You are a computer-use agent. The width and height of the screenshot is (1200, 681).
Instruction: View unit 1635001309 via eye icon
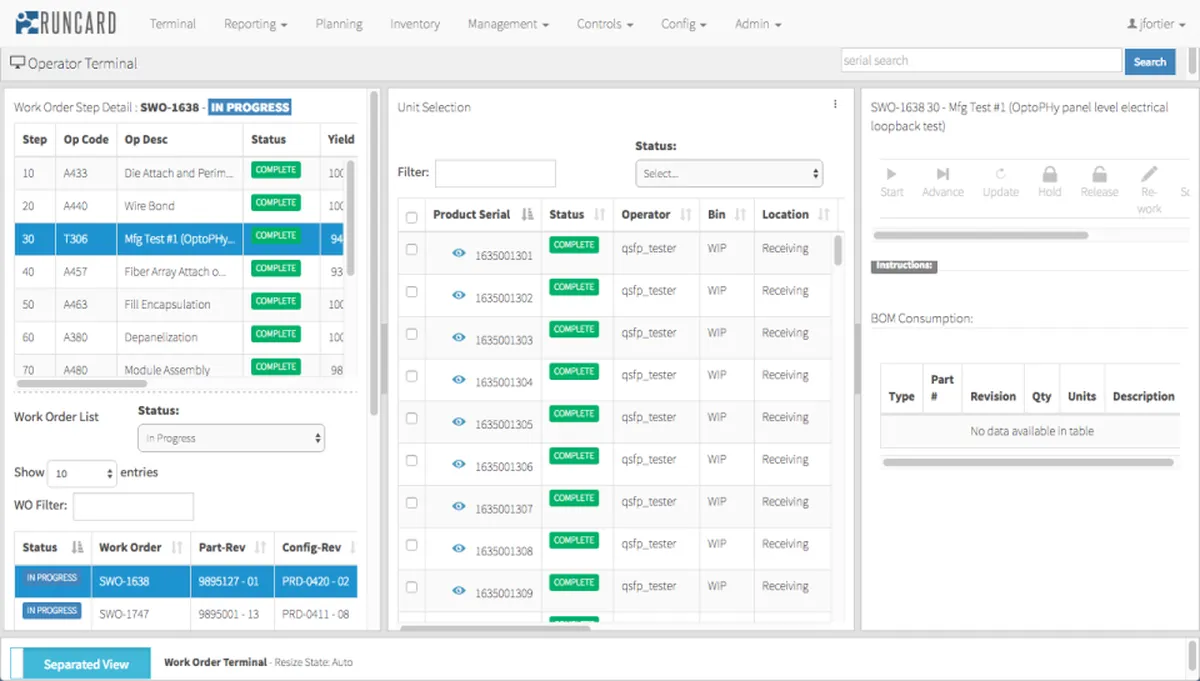coord(459,590)
